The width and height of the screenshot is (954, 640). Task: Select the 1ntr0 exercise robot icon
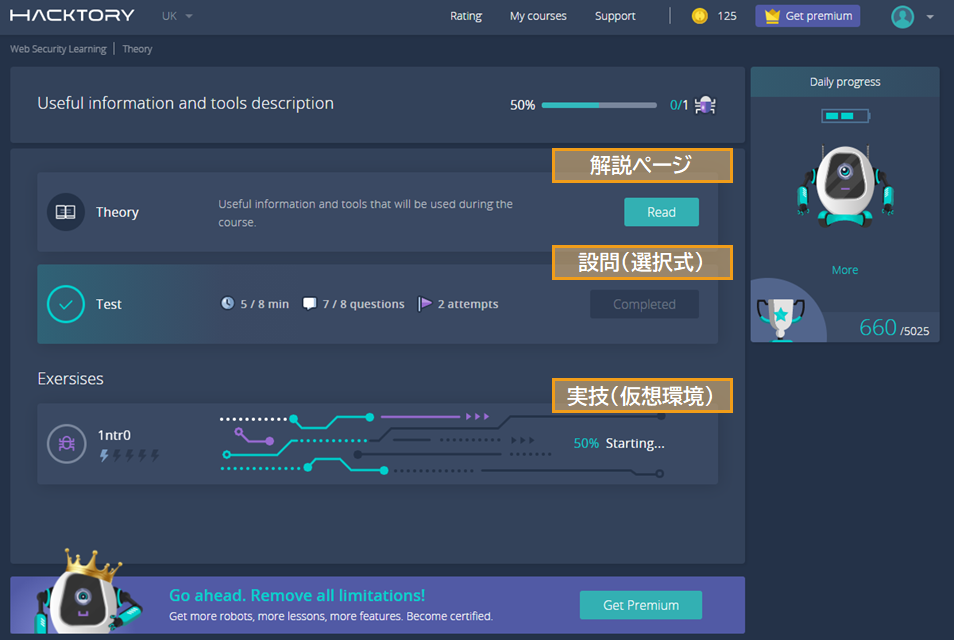66,443
